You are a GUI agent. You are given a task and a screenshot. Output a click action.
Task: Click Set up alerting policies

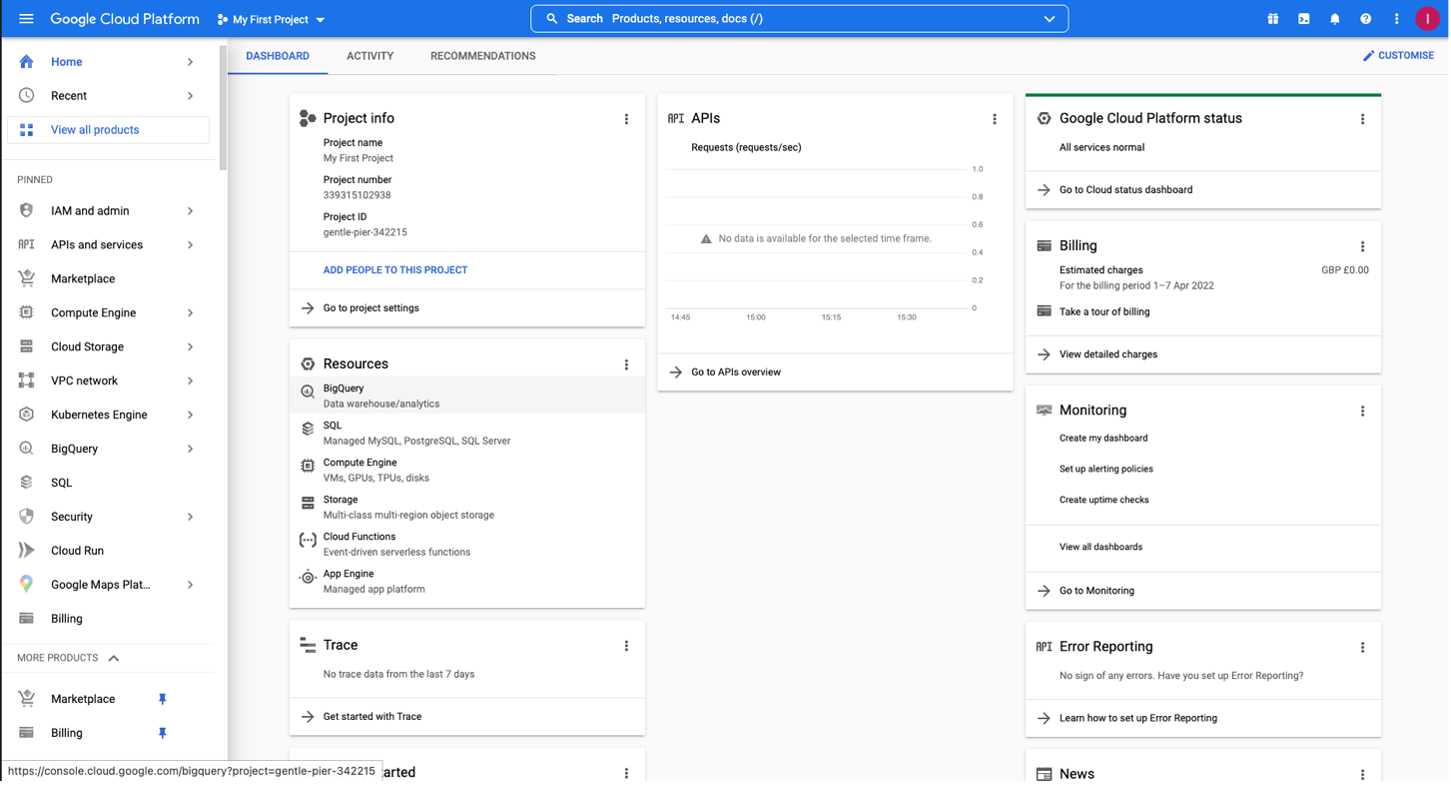click(1106, 469)
